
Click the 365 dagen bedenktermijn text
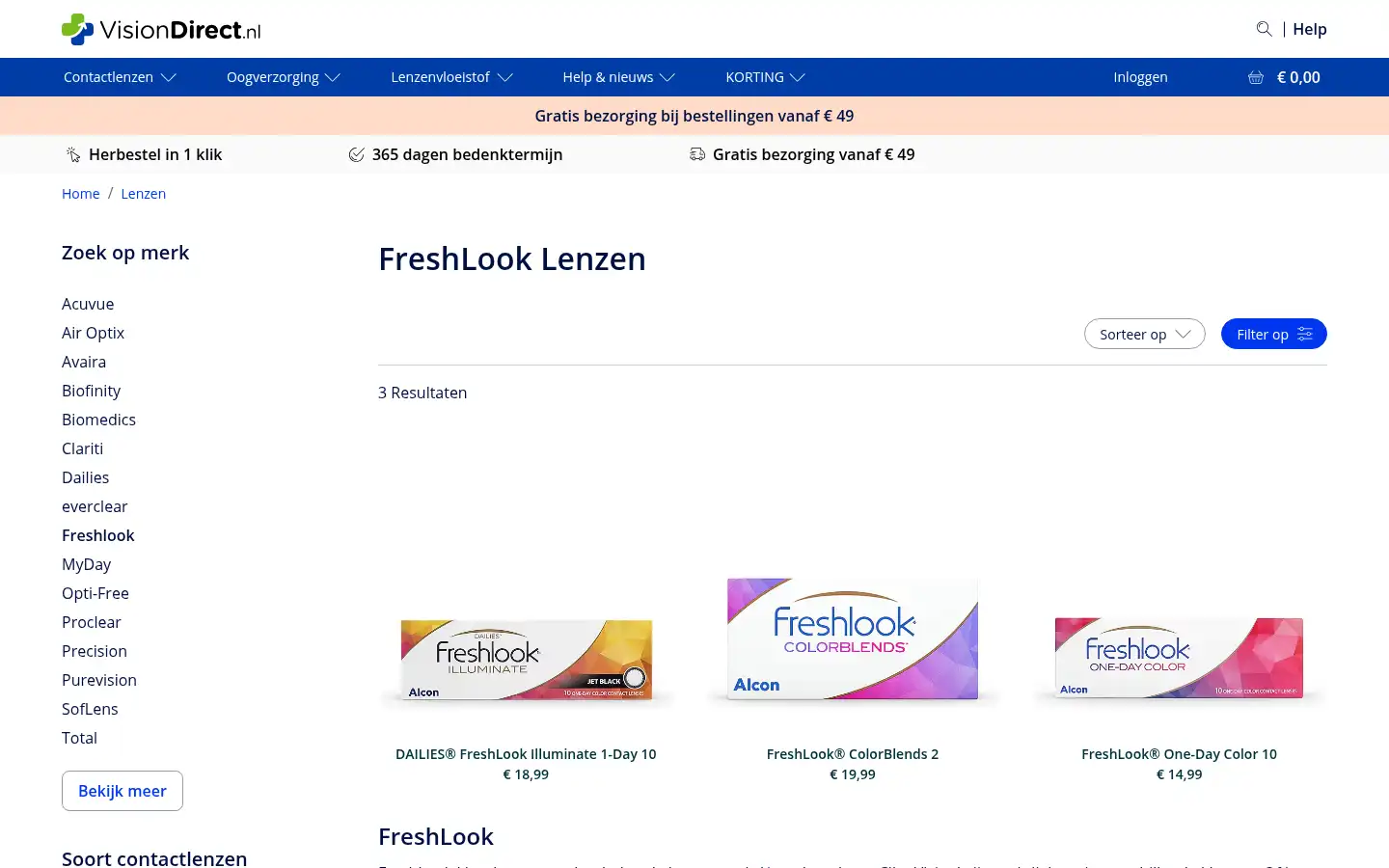click(467, 154)
